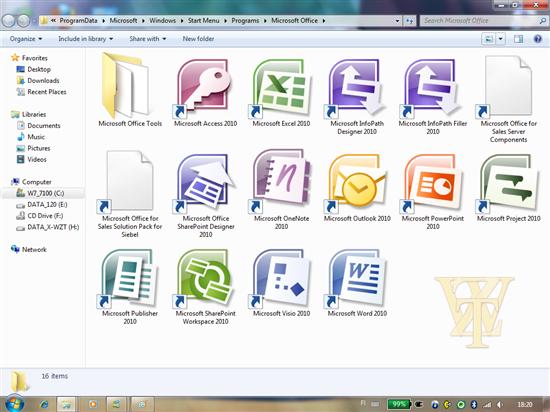Open the Windows Start button

[x=15, y=404]
